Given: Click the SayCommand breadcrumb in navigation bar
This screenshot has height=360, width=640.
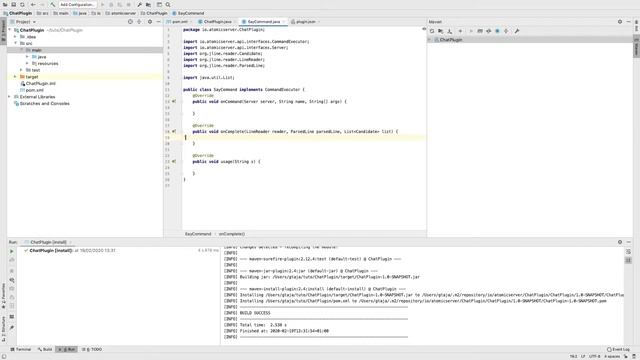Looking at the screenshot, I should 188,13.
